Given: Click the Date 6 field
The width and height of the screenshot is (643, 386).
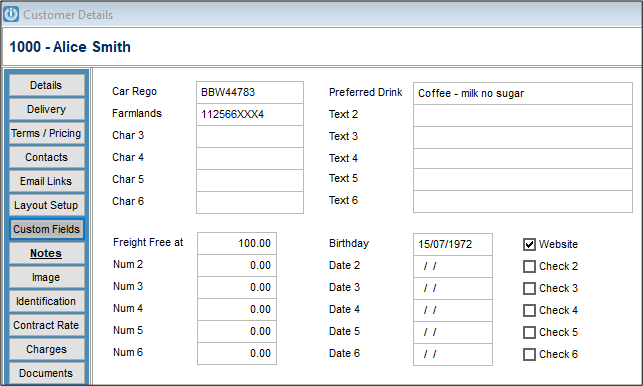Looking at the screenshot, I should 453,354.
